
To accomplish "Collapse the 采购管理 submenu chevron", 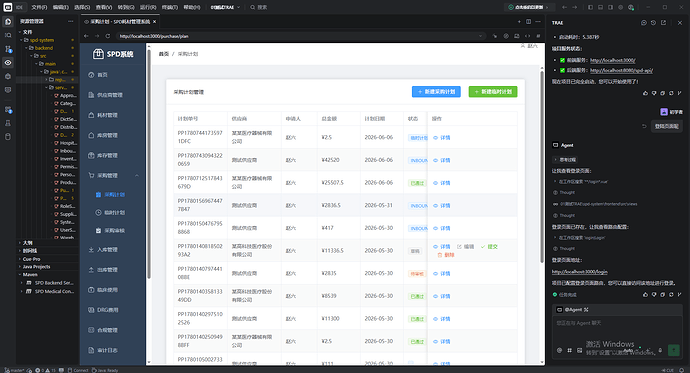I will pos(137,176).
